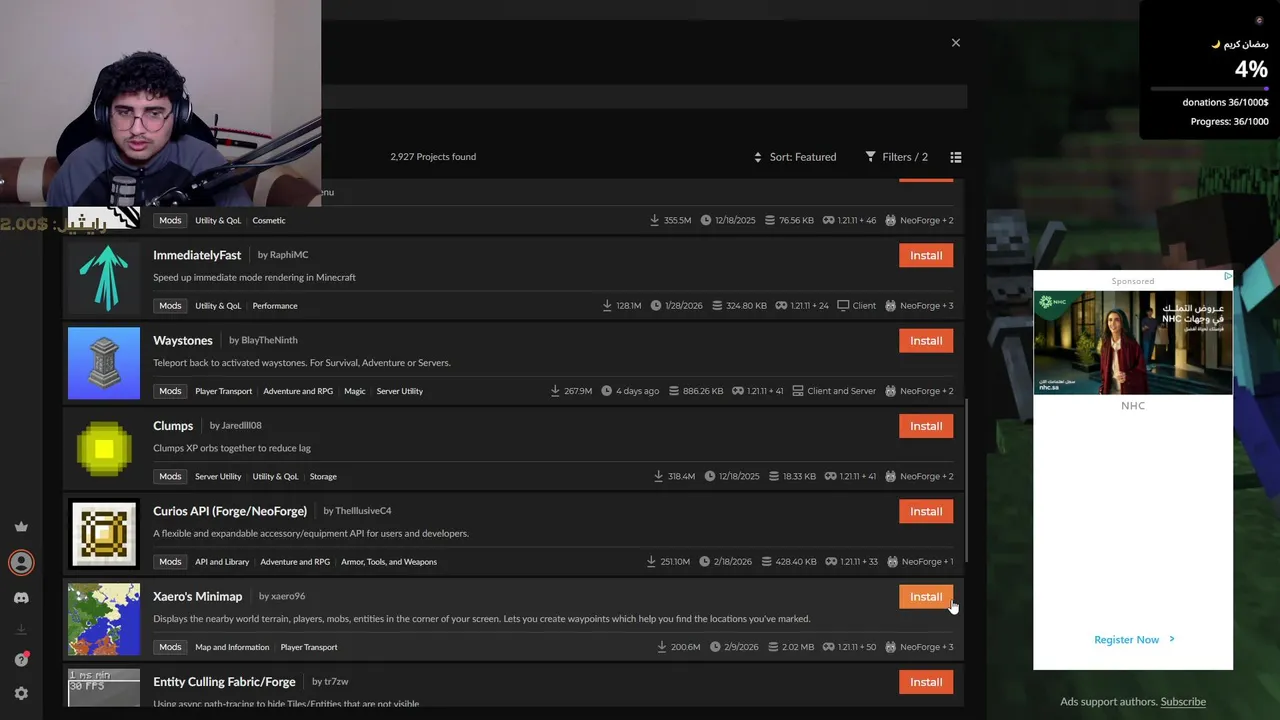Select the Cosmetic tag in top row
The width and height of the screenshot is (1280, 720).
point(269,221)
